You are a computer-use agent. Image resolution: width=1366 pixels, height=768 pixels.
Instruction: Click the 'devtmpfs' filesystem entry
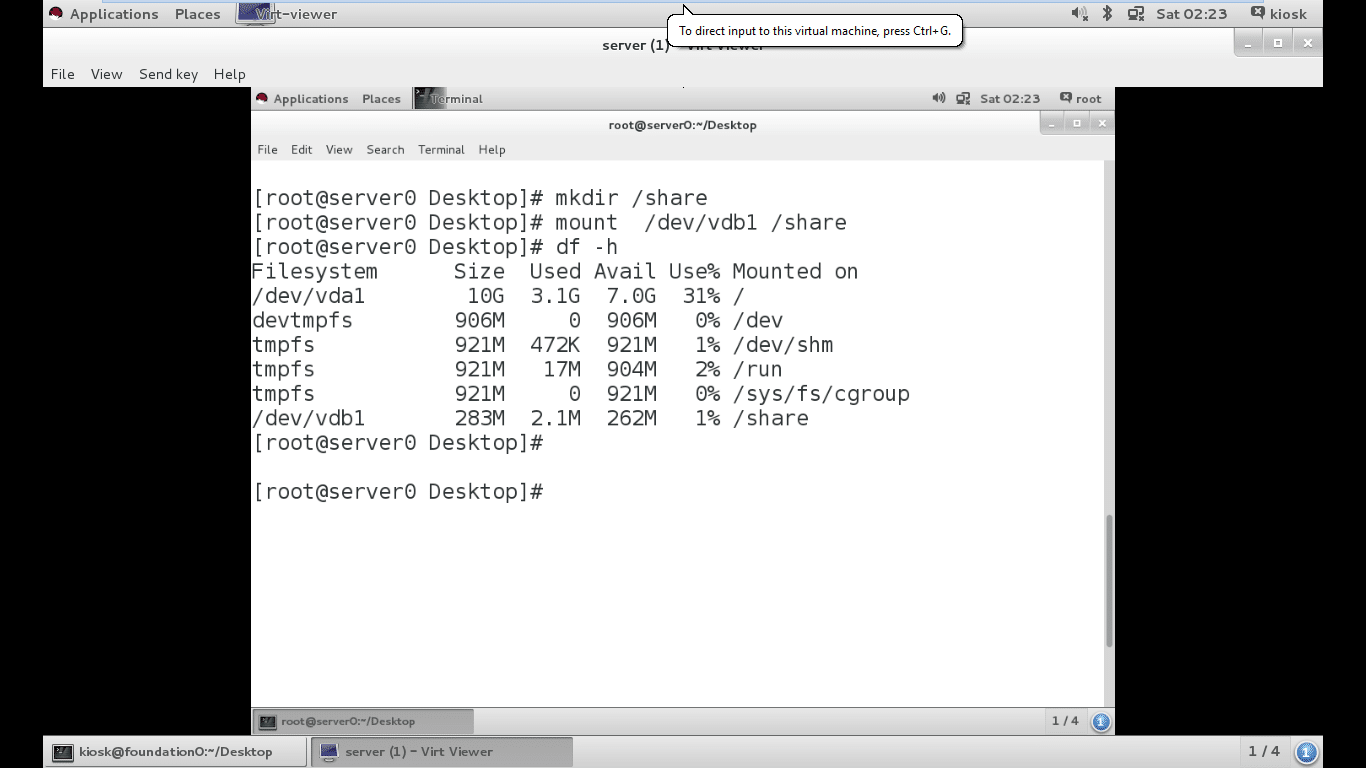coord(302,321)
